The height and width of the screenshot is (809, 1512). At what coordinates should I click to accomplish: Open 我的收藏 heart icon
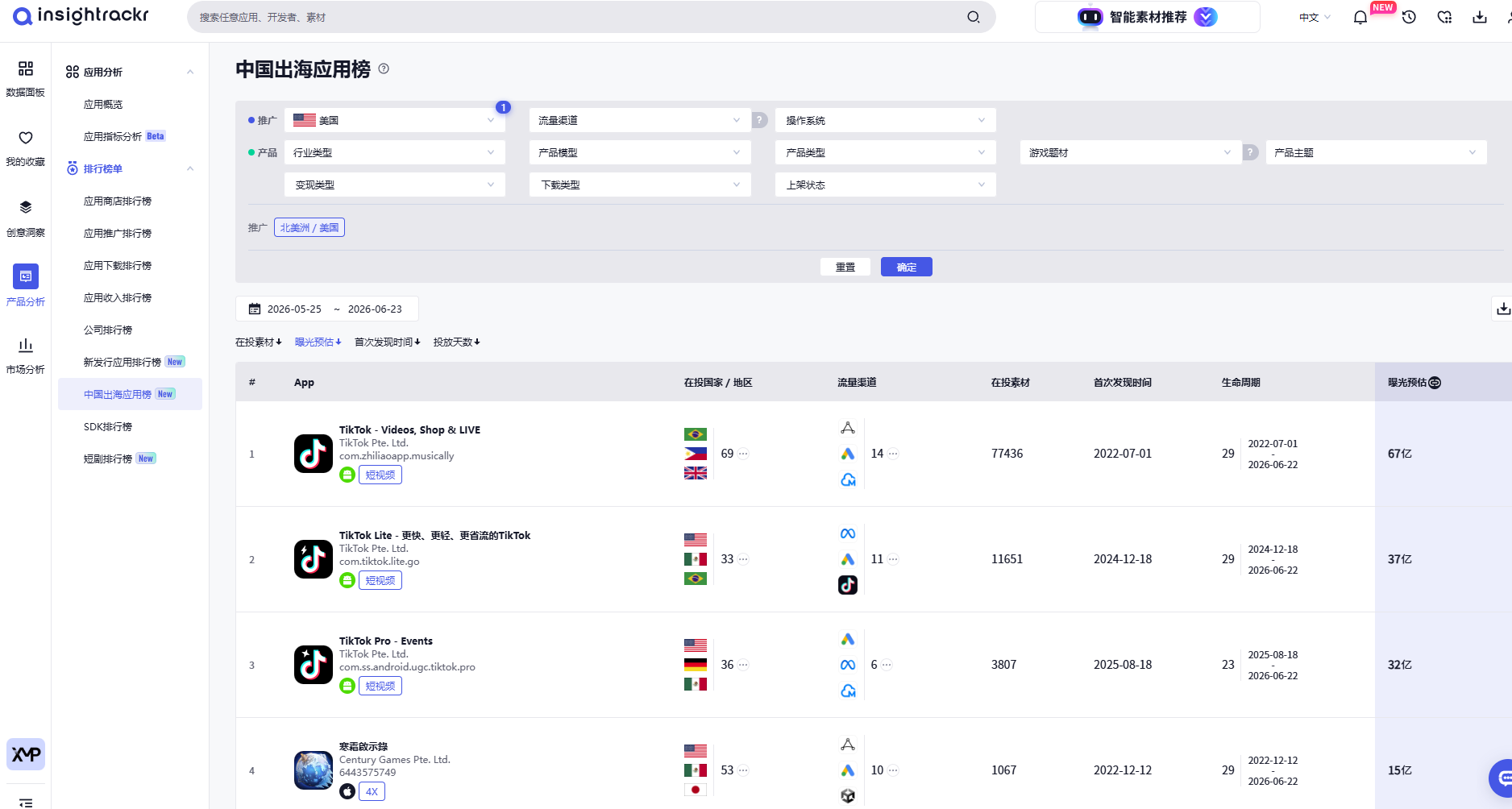click(x=26, y=138)
